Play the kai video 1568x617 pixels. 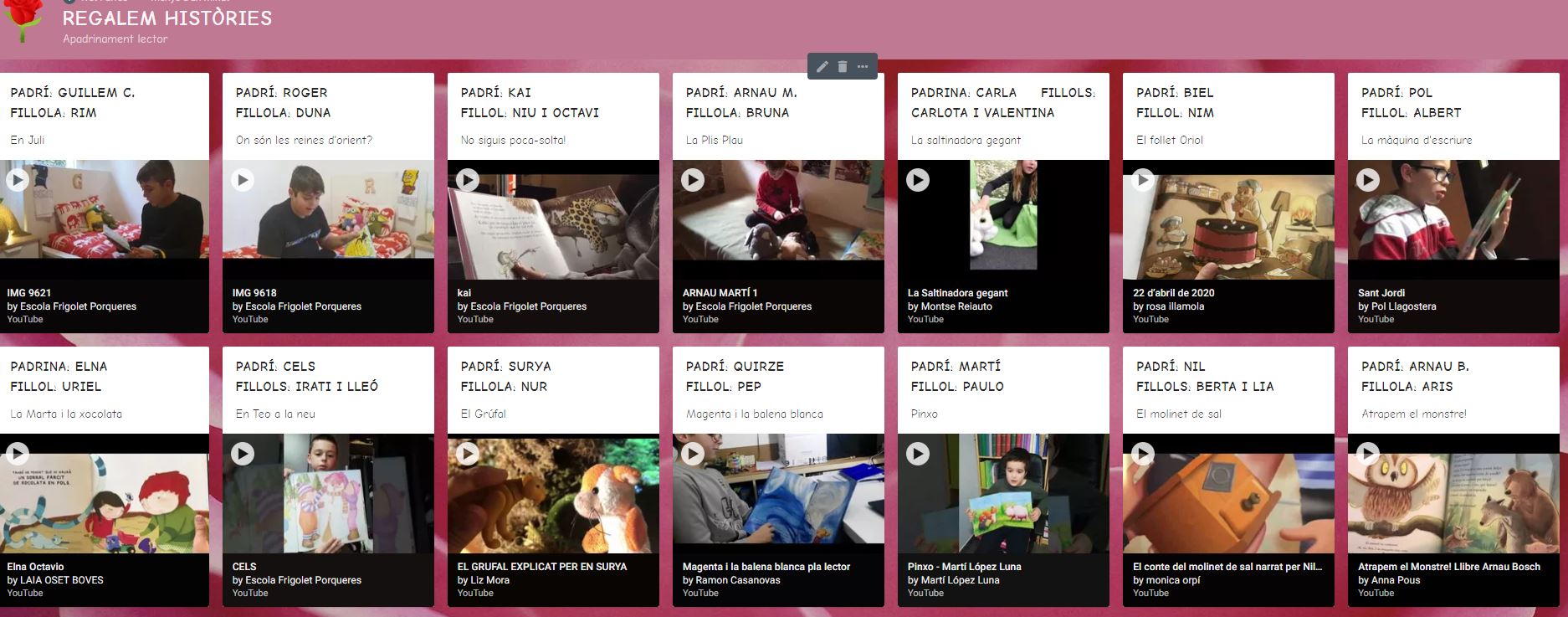coord(468,179)
